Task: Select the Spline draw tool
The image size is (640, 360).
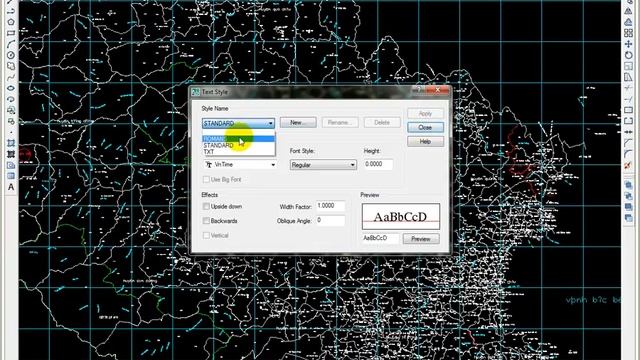Action: pyautogui.click(x=11, y=77)
